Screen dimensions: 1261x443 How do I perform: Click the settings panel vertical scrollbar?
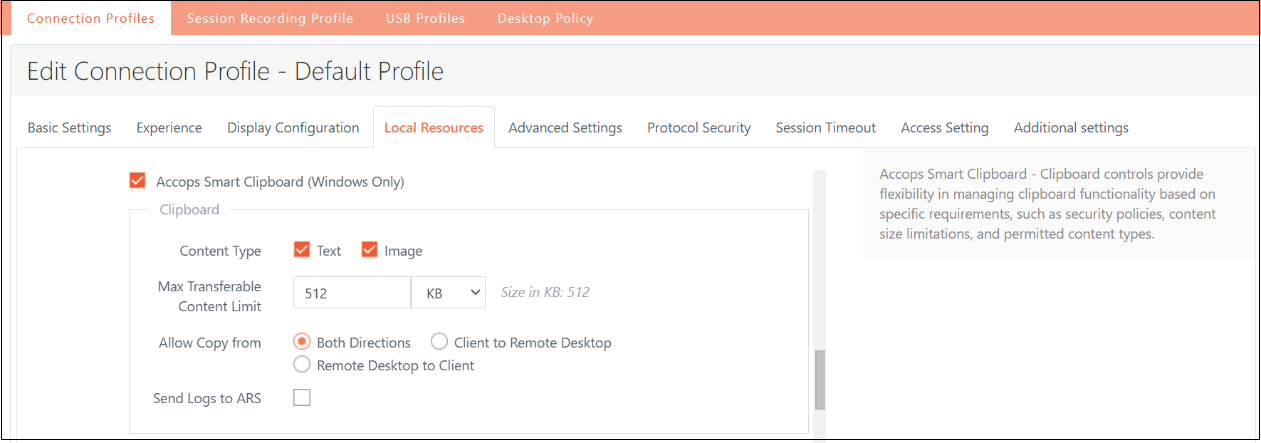coord(820,380)
